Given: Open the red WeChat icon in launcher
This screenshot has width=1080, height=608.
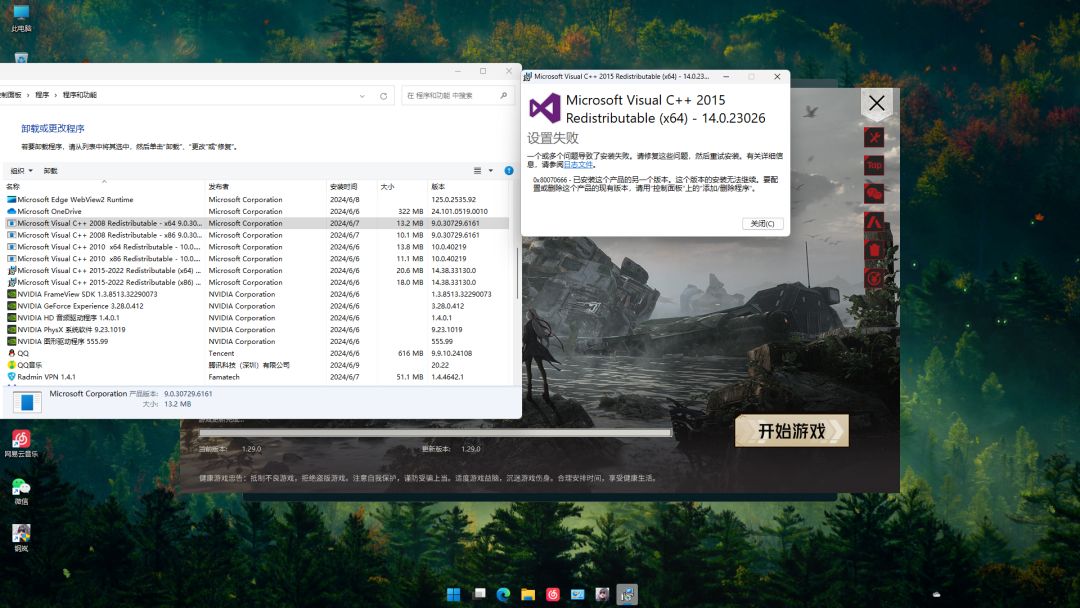Looking at the screenshot, I should click(874, 193).
